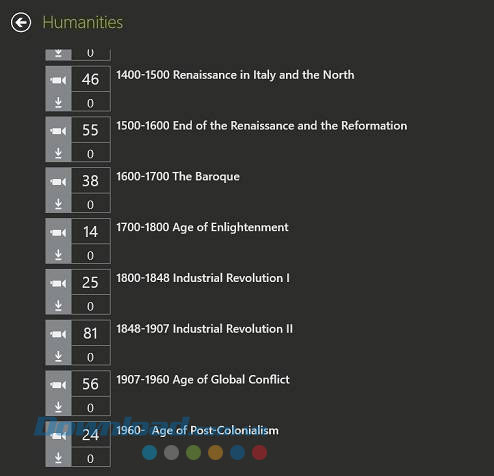This screenshot has width=494, height=476.
Task: Open 1700-1800 Age of Enlightenment topic
Action: coord(202,228)
